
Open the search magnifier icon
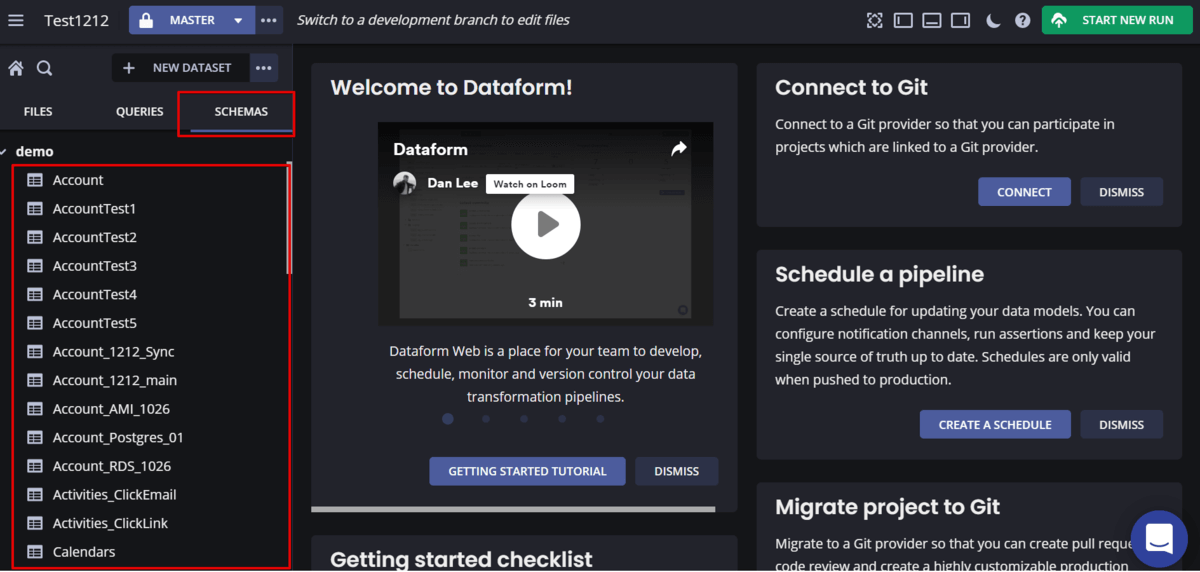click(x=45, y=68)
